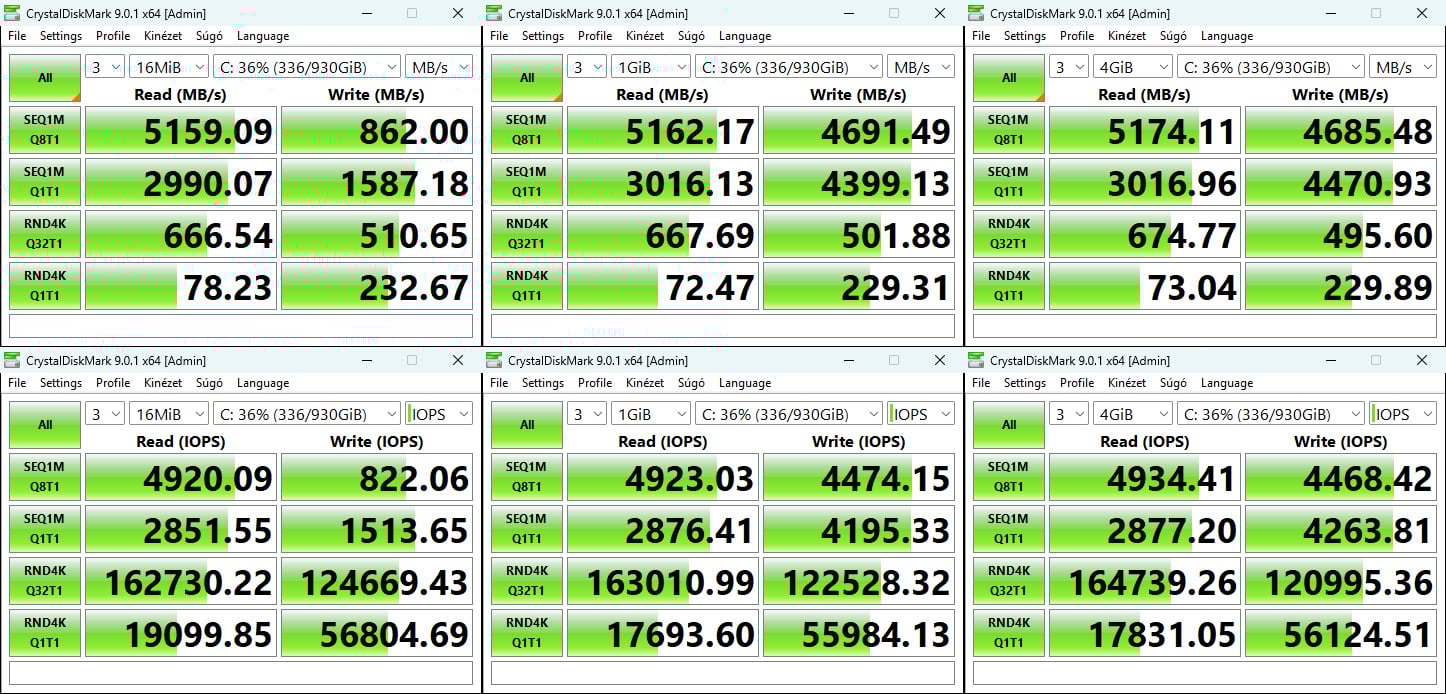The image size is (1446, 694).
Task: Run SEQ1M Q1T1 test in the 16MiB IOPS window
Action: pyautogui.click(x=45, y=529)
